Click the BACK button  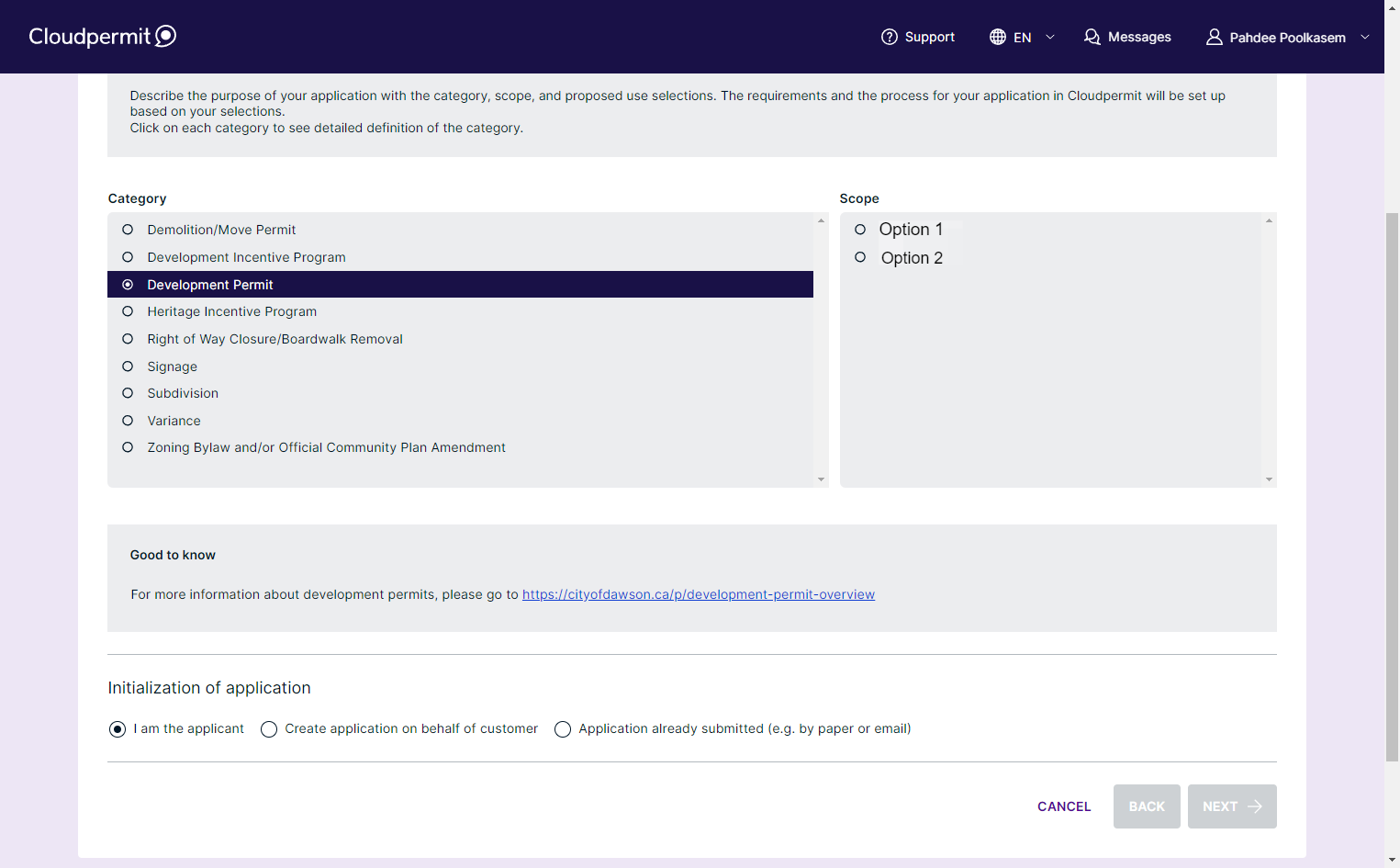tap(1147, 806)
